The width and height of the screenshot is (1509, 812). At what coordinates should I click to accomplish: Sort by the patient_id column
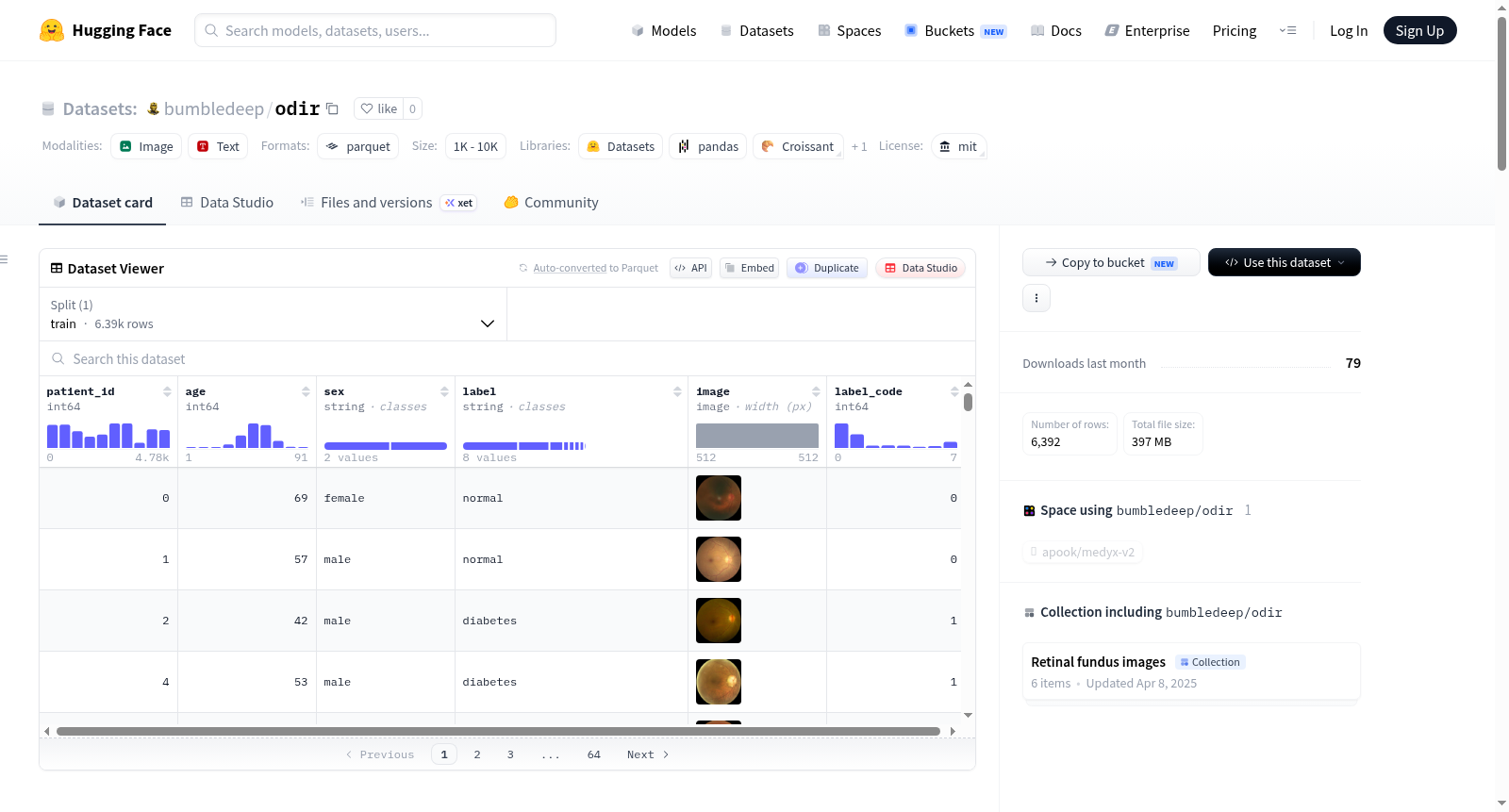tap(167, 391)
